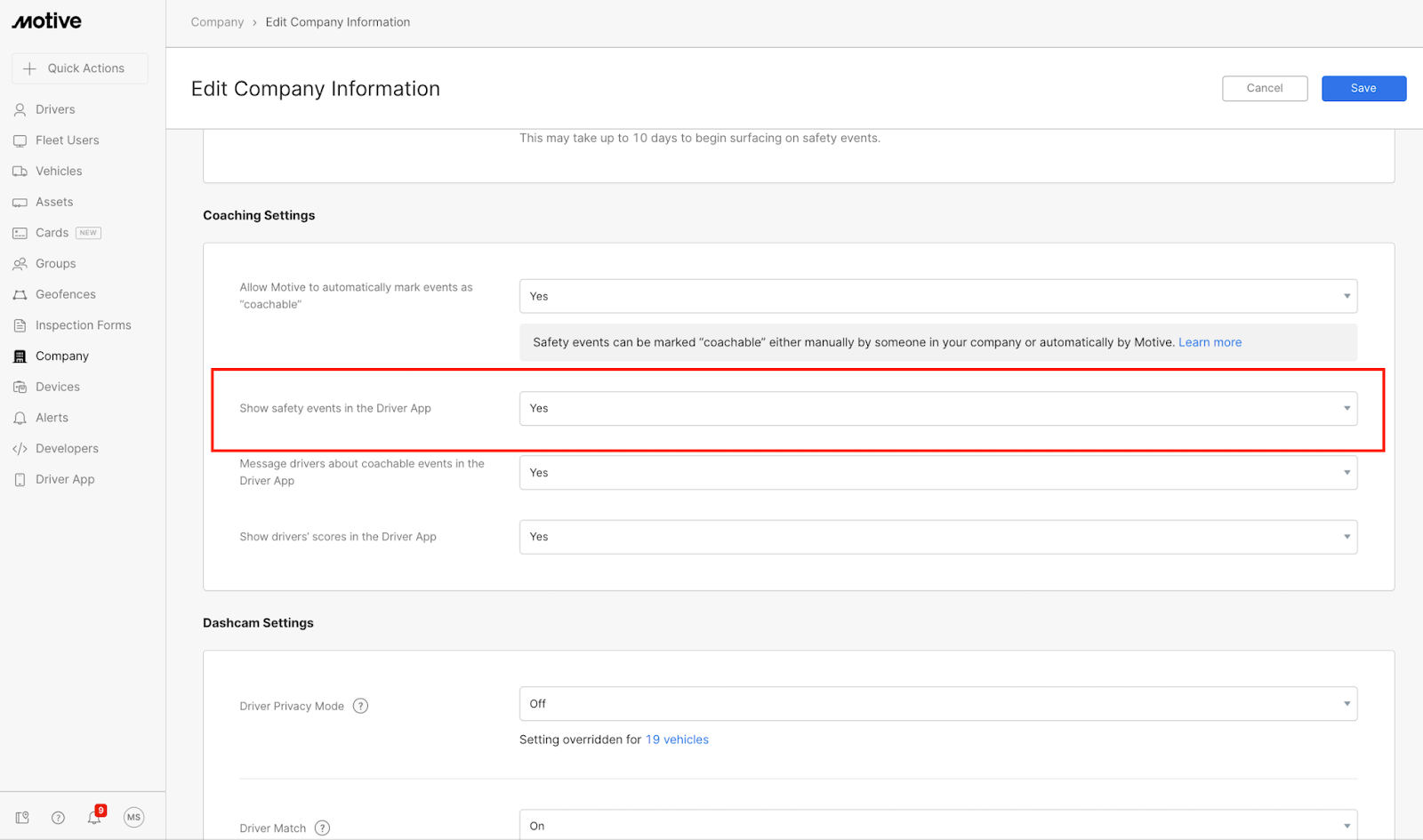The height and width of the screenshot is (840, 1423).
Task: Click the Driver Match label
Action: (273, 828)
